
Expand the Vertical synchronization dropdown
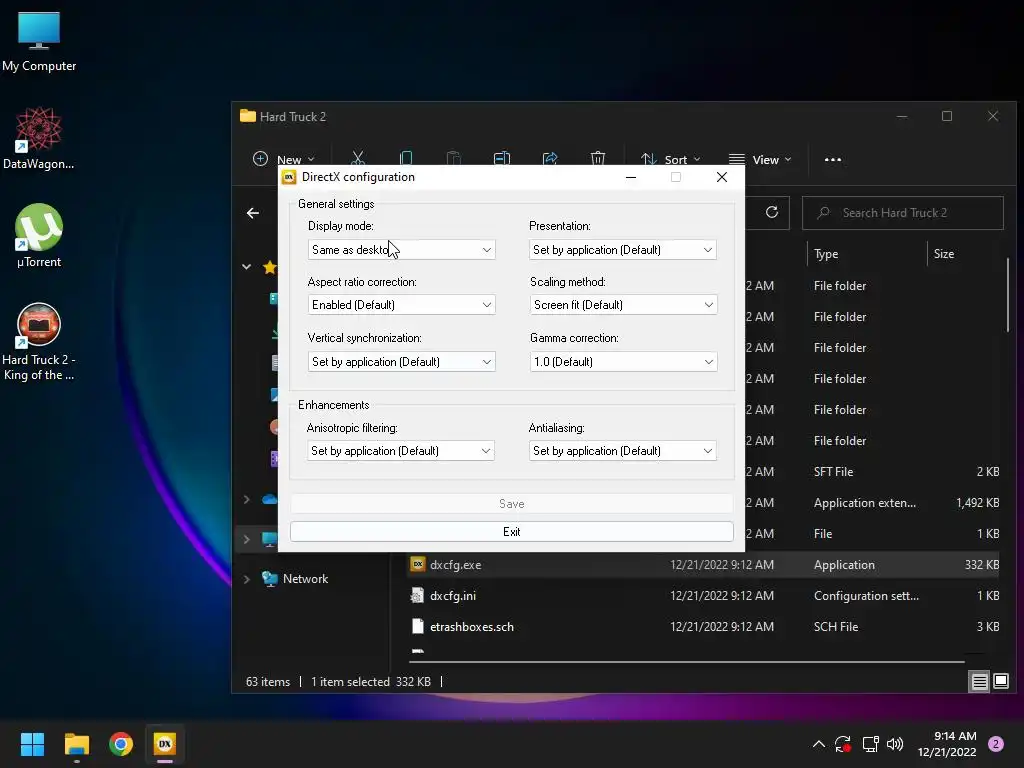pyautogui.click(x=401, y=362)
